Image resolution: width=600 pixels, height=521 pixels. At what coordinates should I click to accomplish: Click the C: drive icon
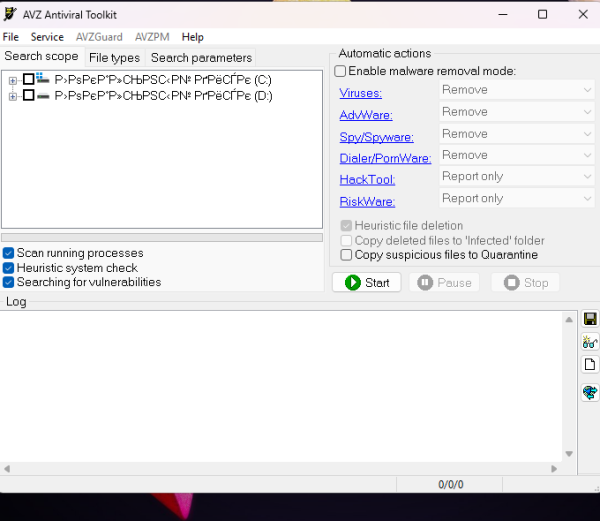[x=42, y=78]
